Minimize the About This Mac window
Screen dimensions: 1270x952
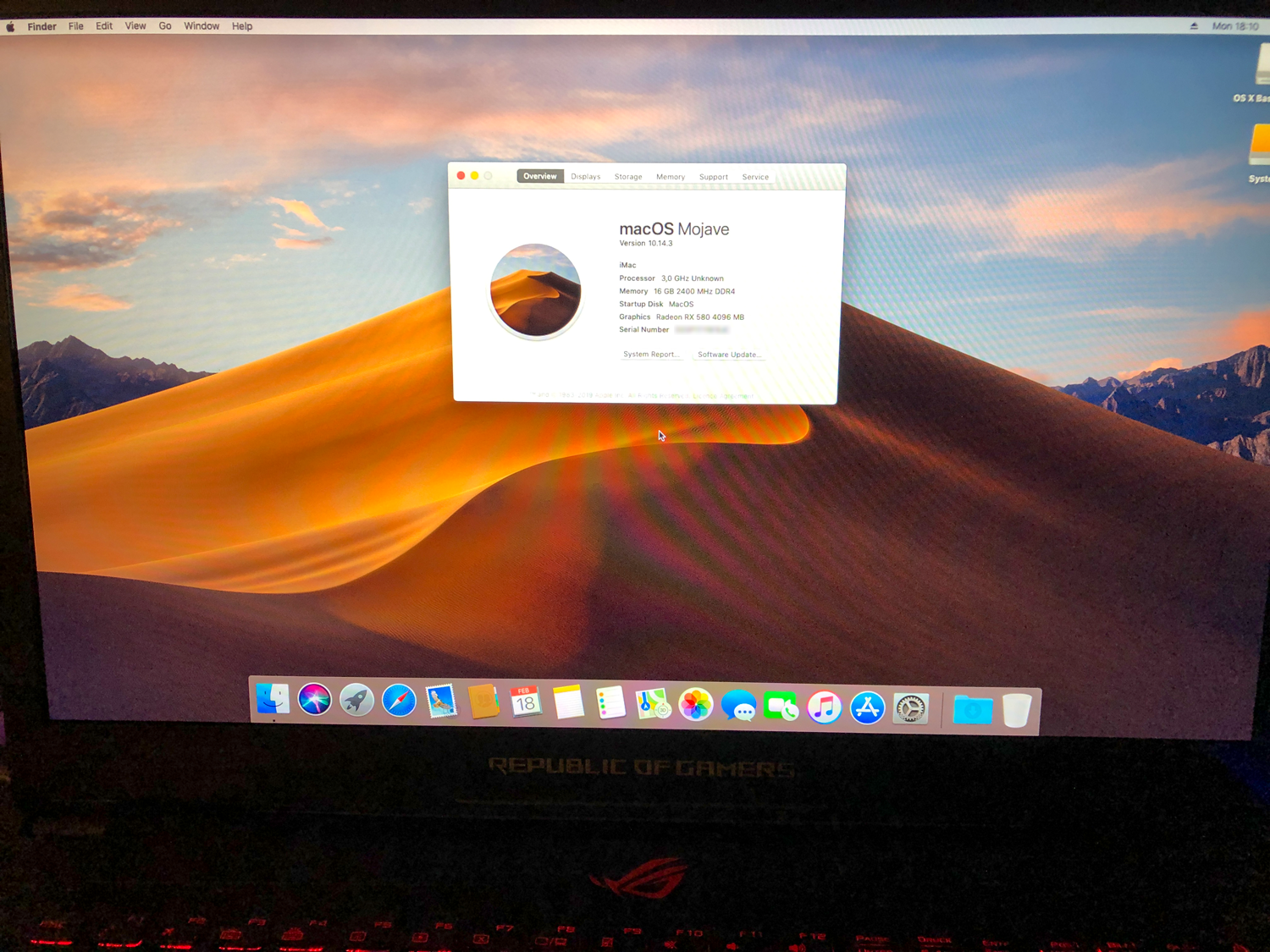click(475, 175)
